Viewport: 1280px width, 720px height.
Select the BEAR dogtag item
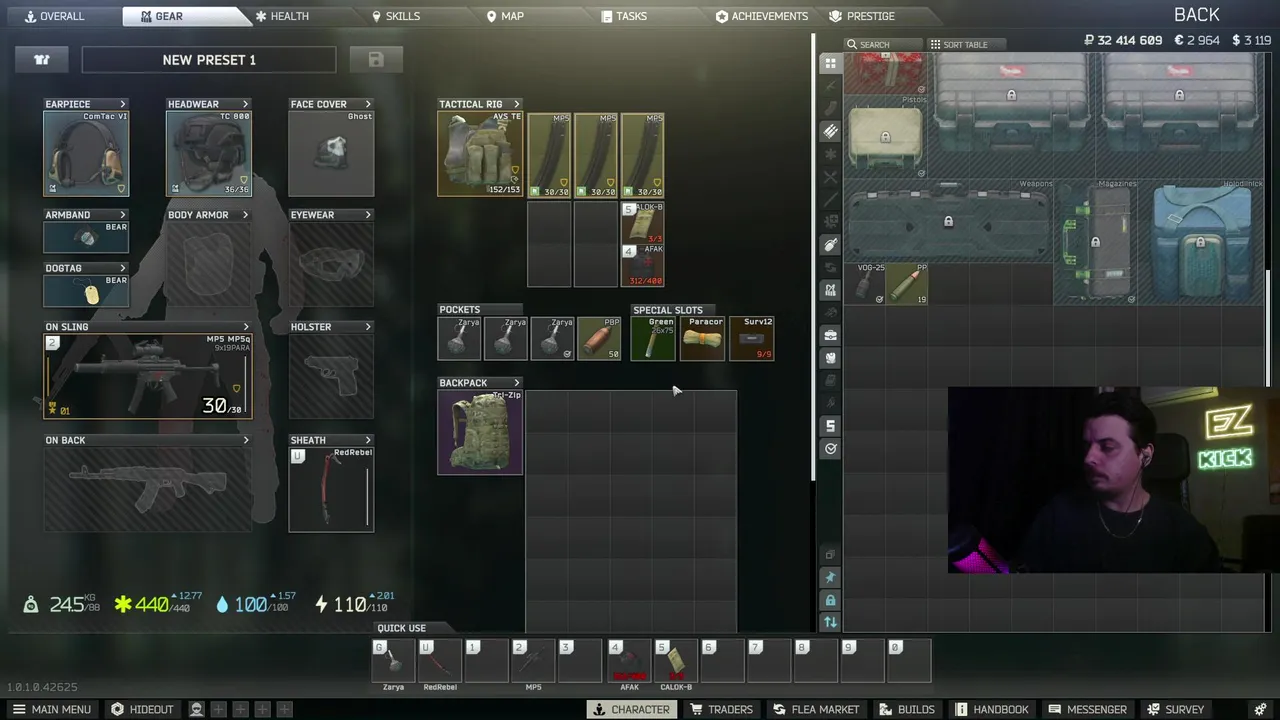point(86,291)
